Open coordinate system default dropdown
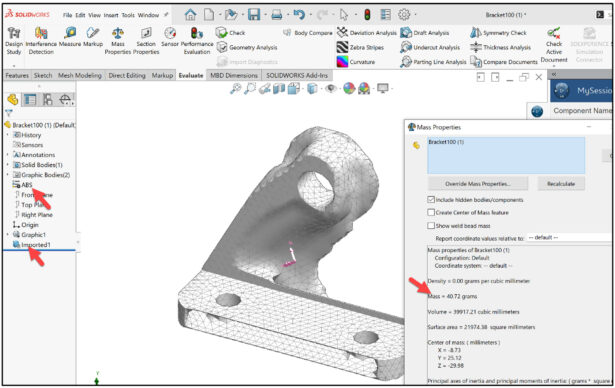Screen dimensions: 615x388 [x=569, y=238]
